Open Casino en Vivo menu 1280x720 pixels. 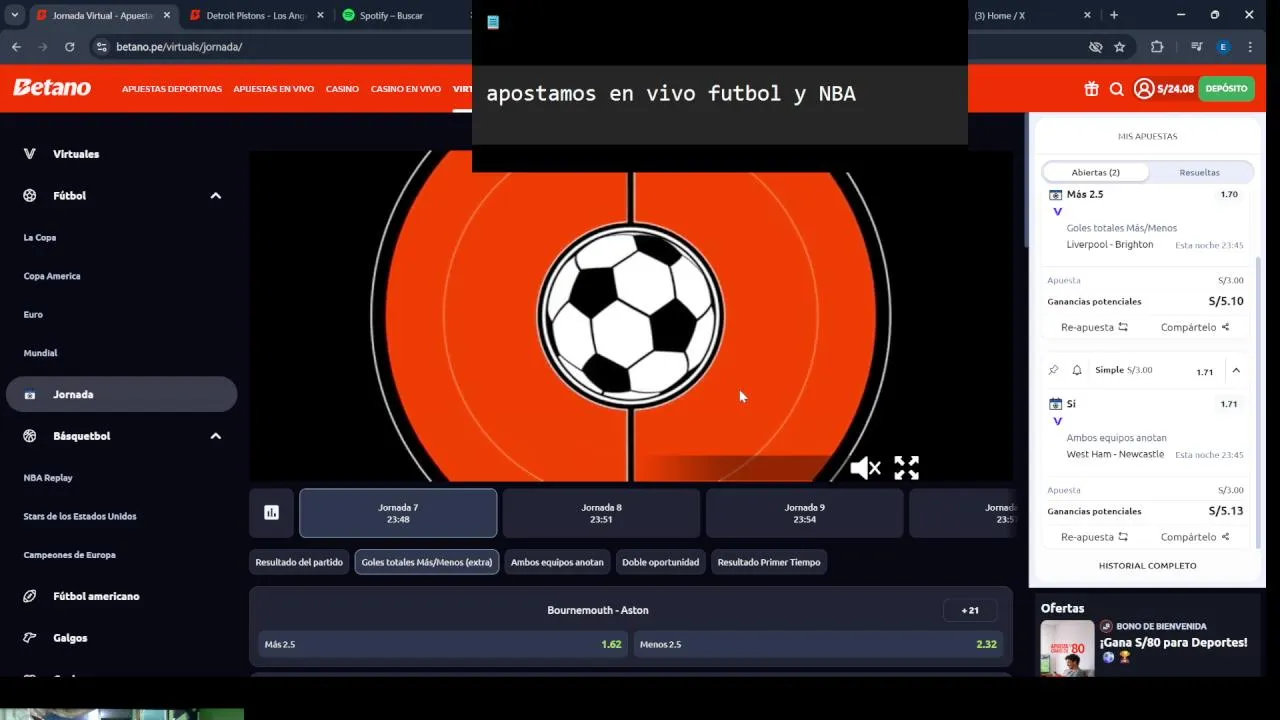[x=406, y=89]
